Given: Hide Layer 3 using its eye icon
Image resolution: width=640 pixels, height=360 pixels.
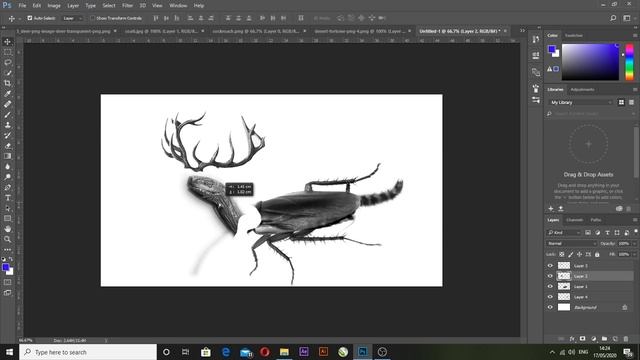Looking at the screenshot, I should (550, 266).
